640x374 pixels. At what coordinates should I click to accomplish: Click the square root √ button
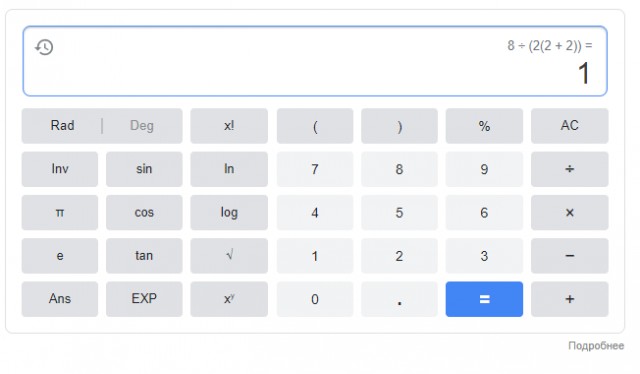[x=229, y=256]
